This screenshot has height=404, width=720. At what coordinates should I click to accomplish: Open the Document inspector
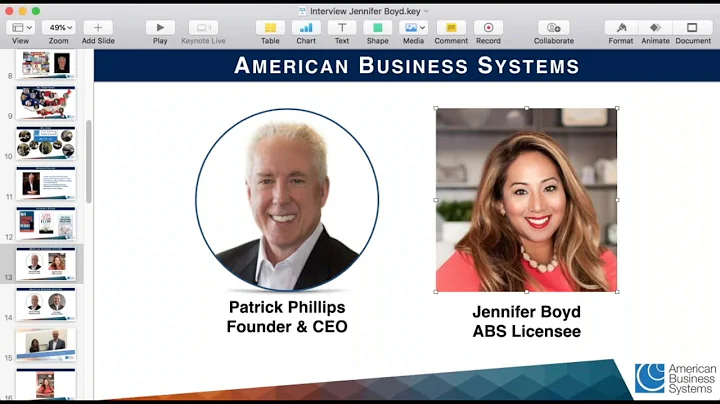tap(692, 28)
